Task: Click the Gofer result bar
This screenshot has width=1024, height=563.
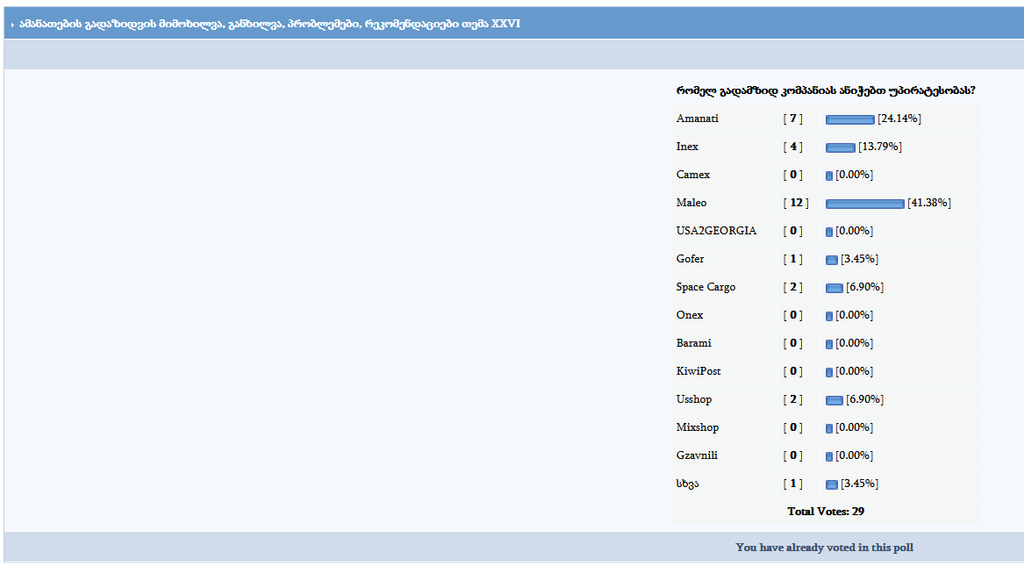Action: click(x=831, y=260)
